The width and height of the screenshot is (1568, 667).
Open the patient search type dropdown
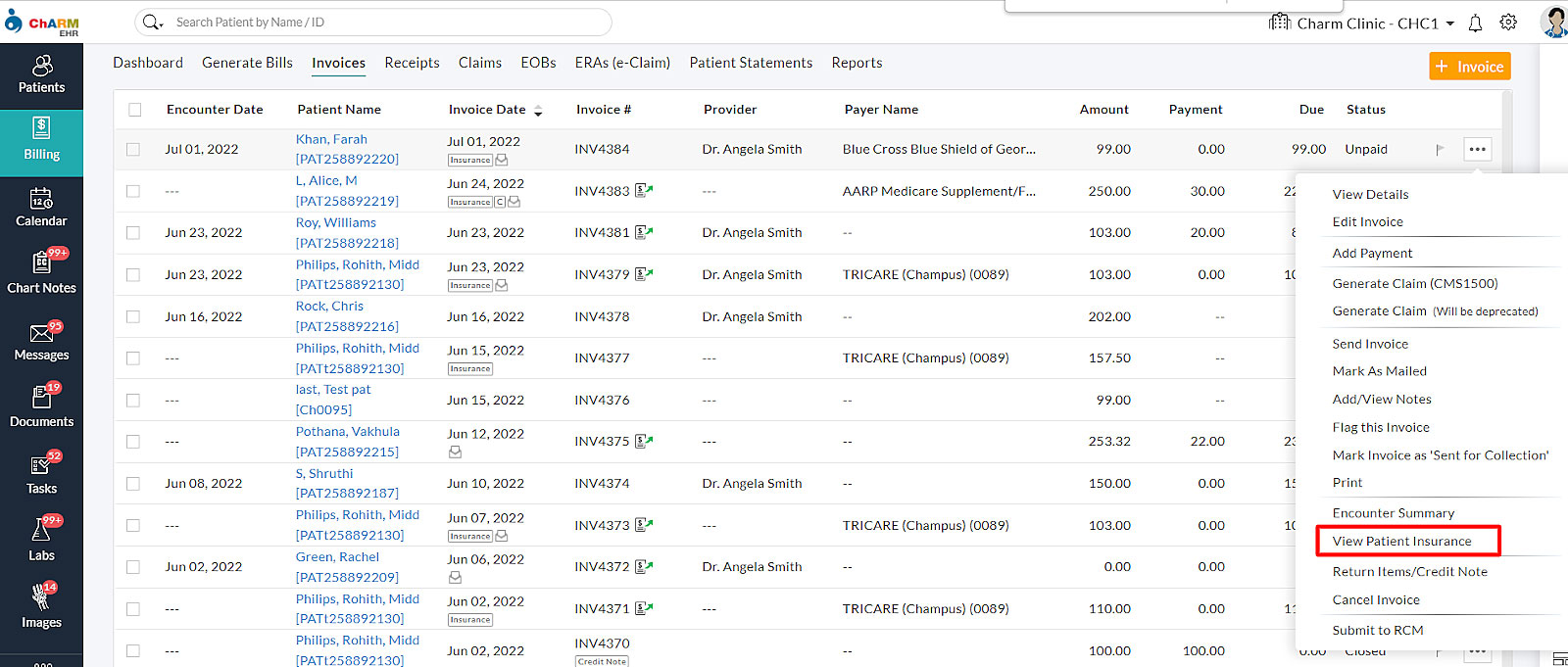pyautogui.click(x=153, y=22)
